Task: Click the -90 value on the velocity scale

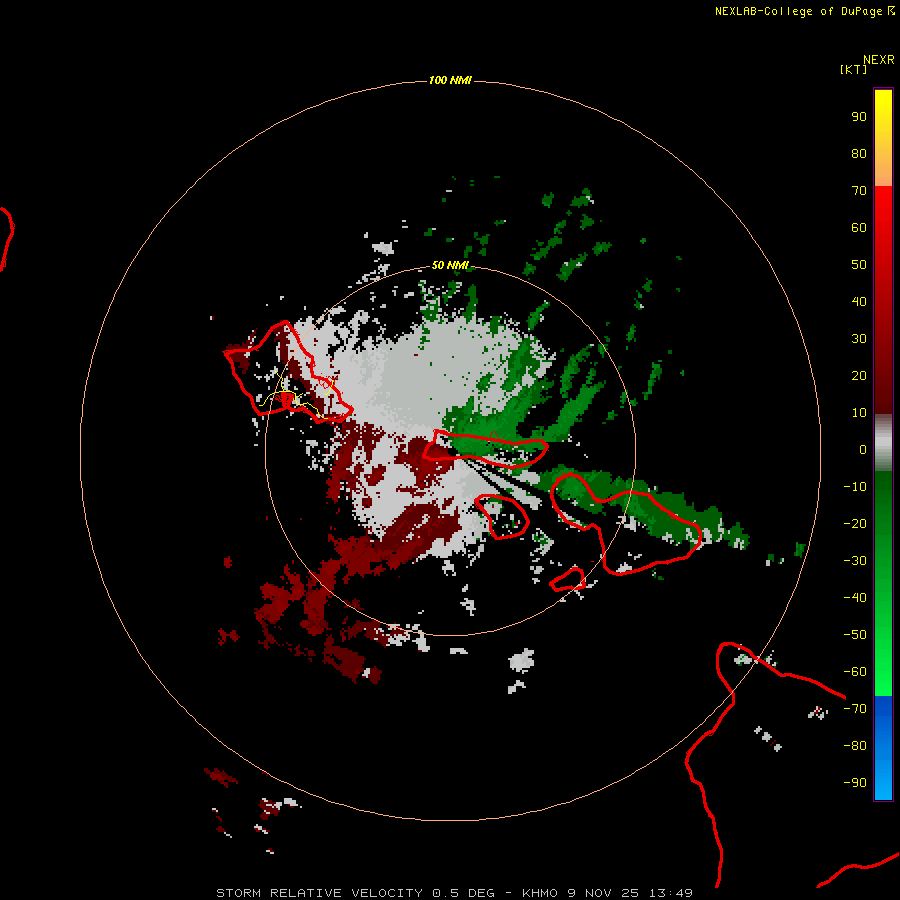Action: click(x=855, y=783)
